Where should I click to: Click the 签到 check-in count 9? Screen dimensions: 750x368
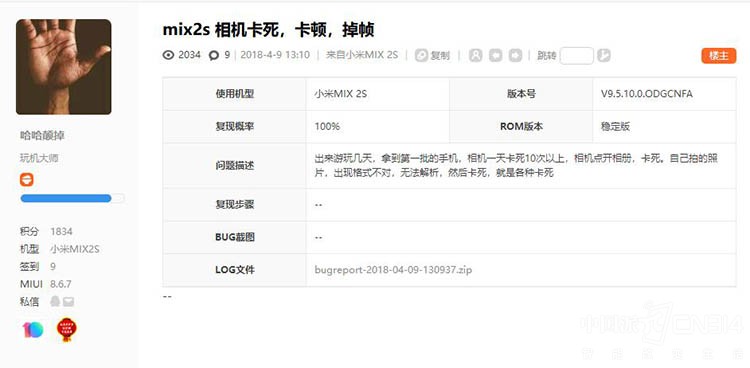coord(53,267)
